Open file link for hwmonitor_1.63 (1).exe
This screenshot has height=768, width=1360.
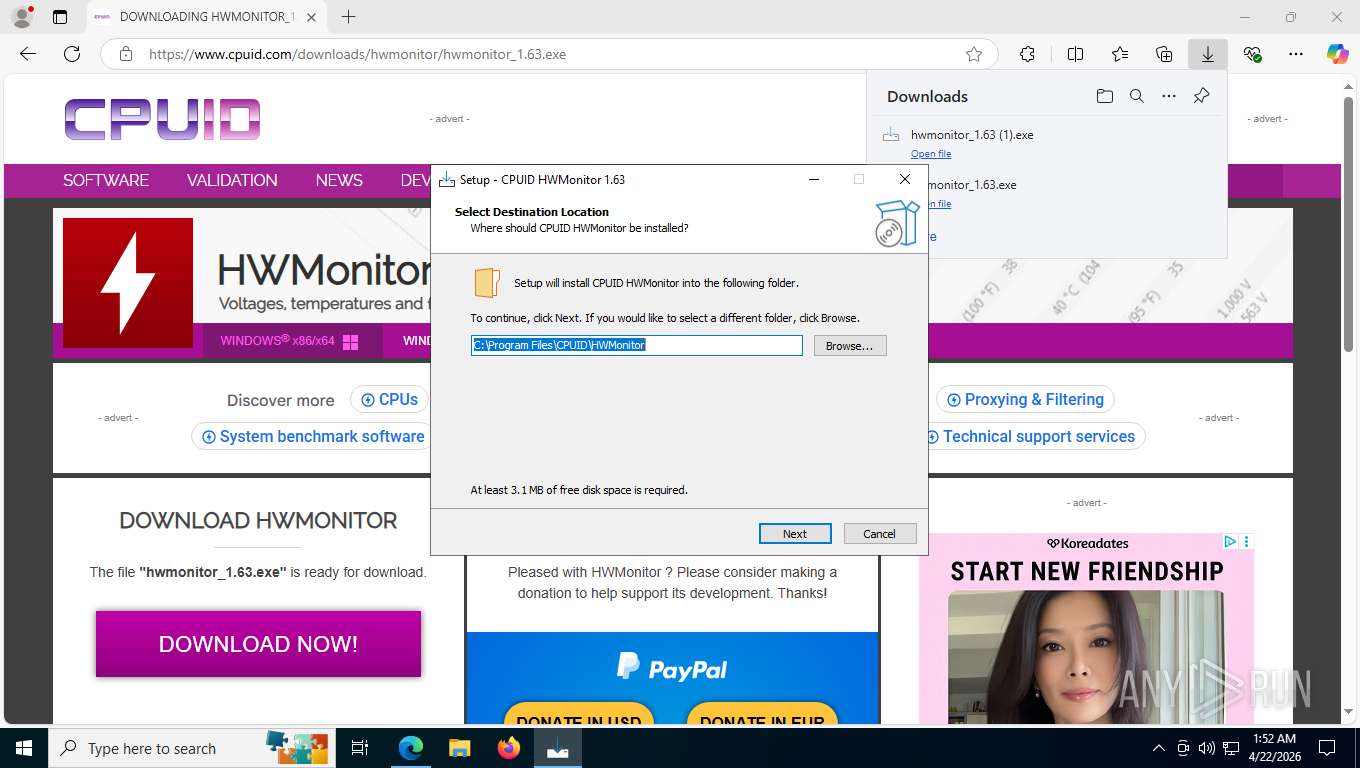[931, 154]
